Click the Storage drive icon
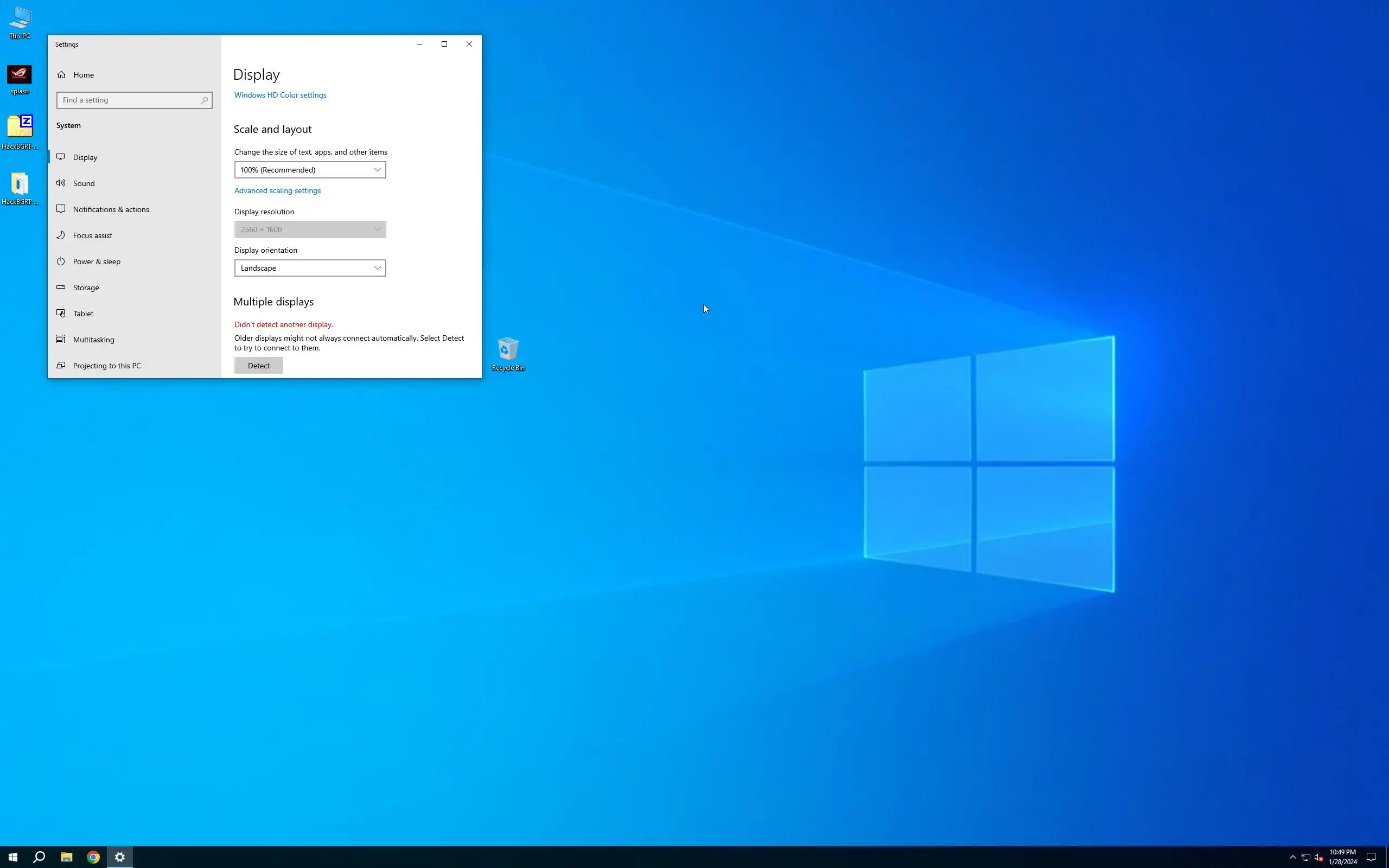 (x=61, y=287)
